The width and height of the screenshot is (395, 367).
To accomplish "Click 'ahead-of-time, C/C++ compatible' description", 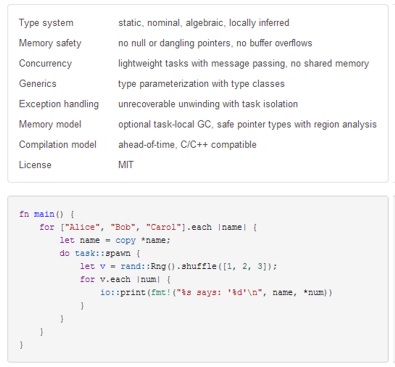I will 187,145.
